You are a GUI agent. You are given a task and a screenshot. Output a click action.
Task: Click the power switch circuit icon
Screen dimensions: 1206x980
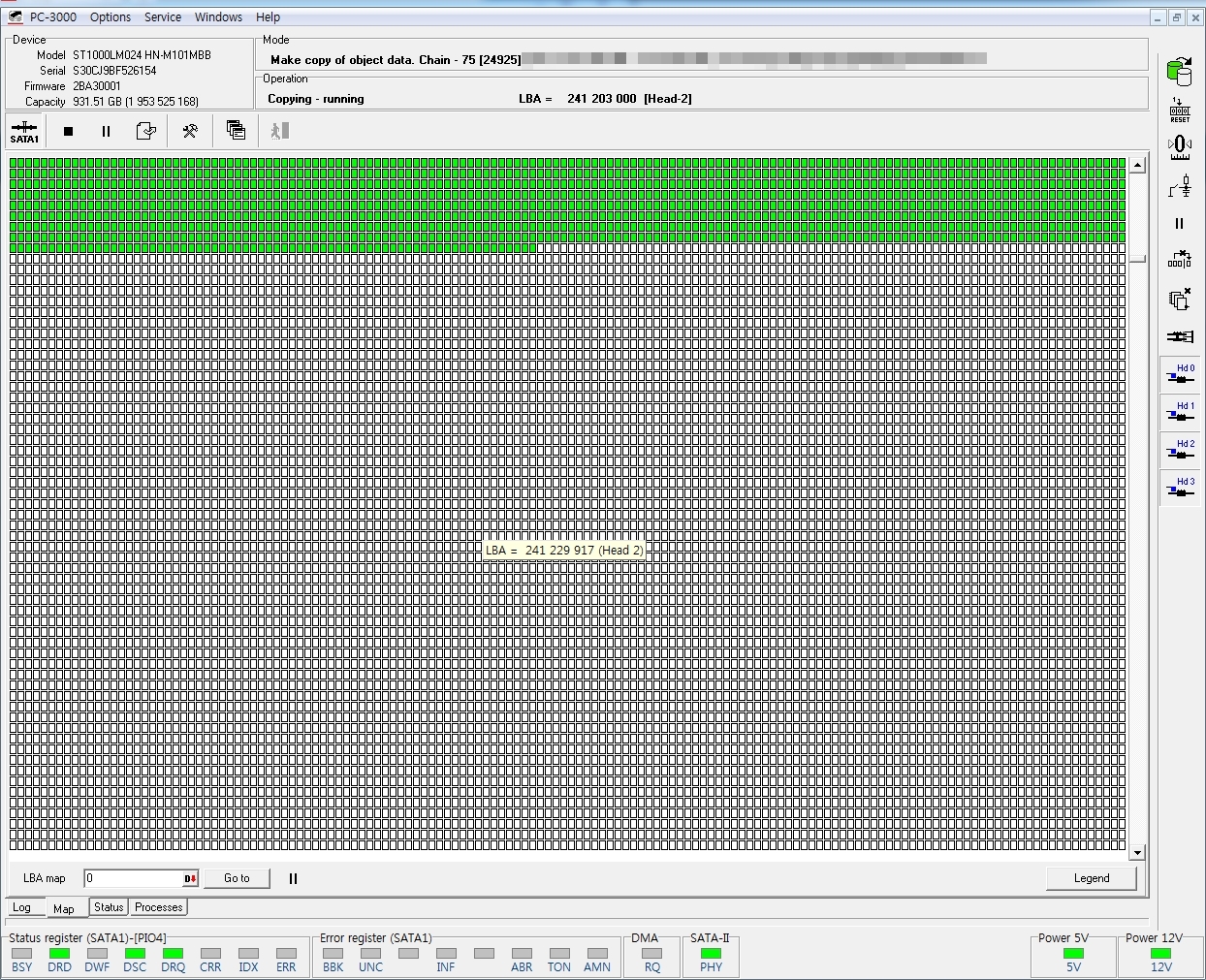point(1180,184)
